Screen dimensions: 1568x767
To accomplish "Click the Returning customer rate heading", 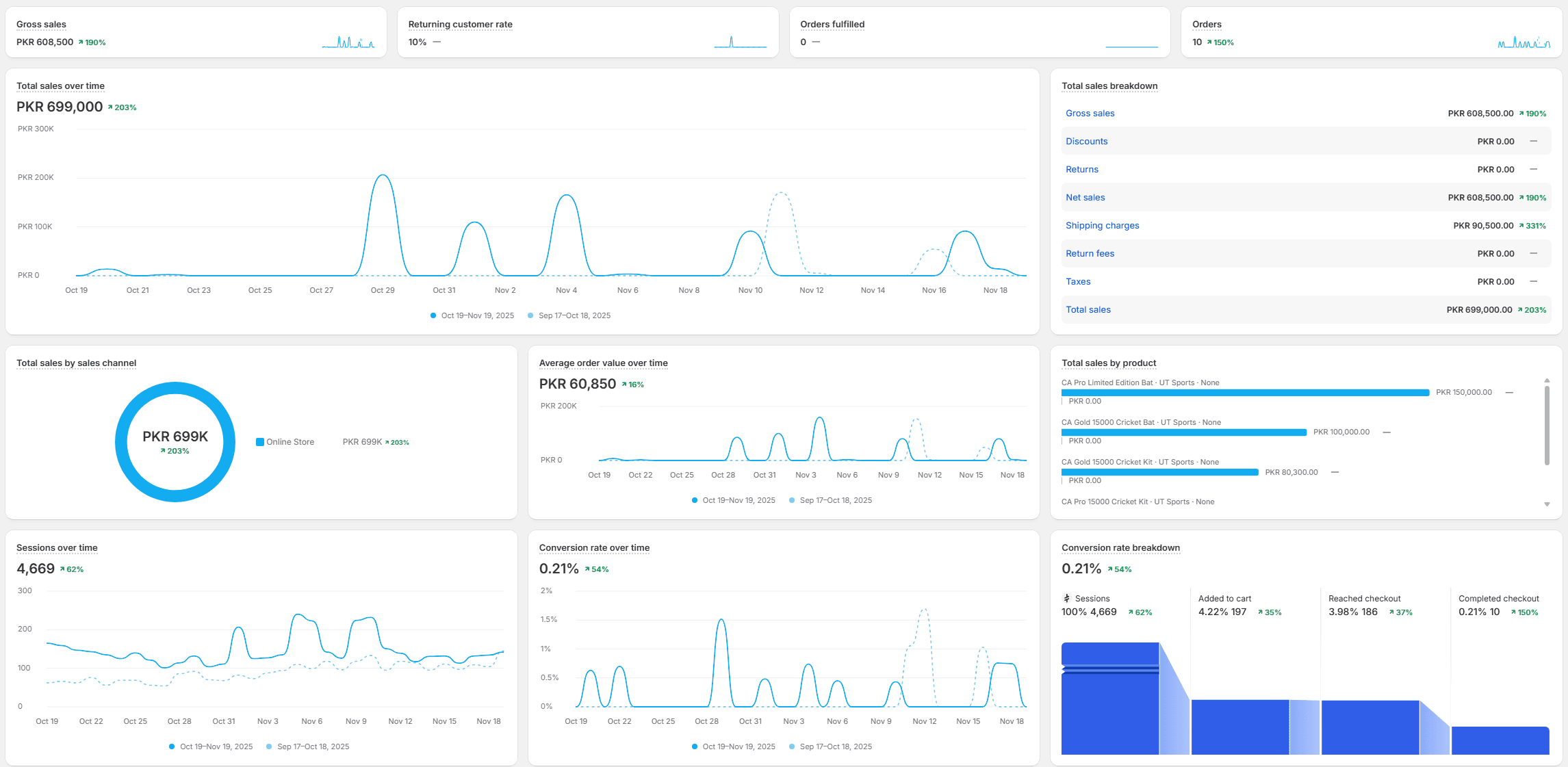I will coord(459,24).
